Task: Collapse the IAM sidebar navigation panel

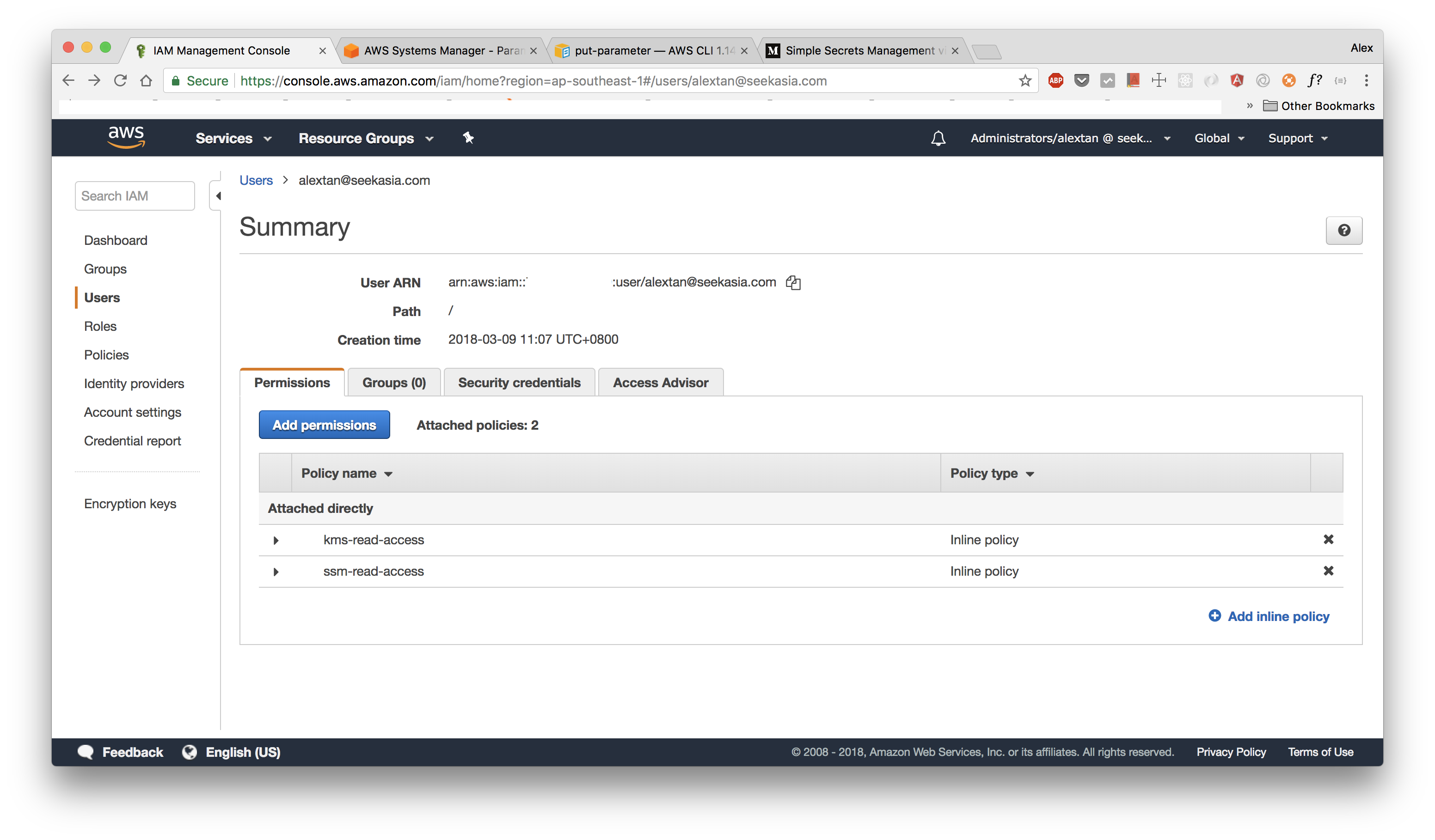Action: [218, 196]
